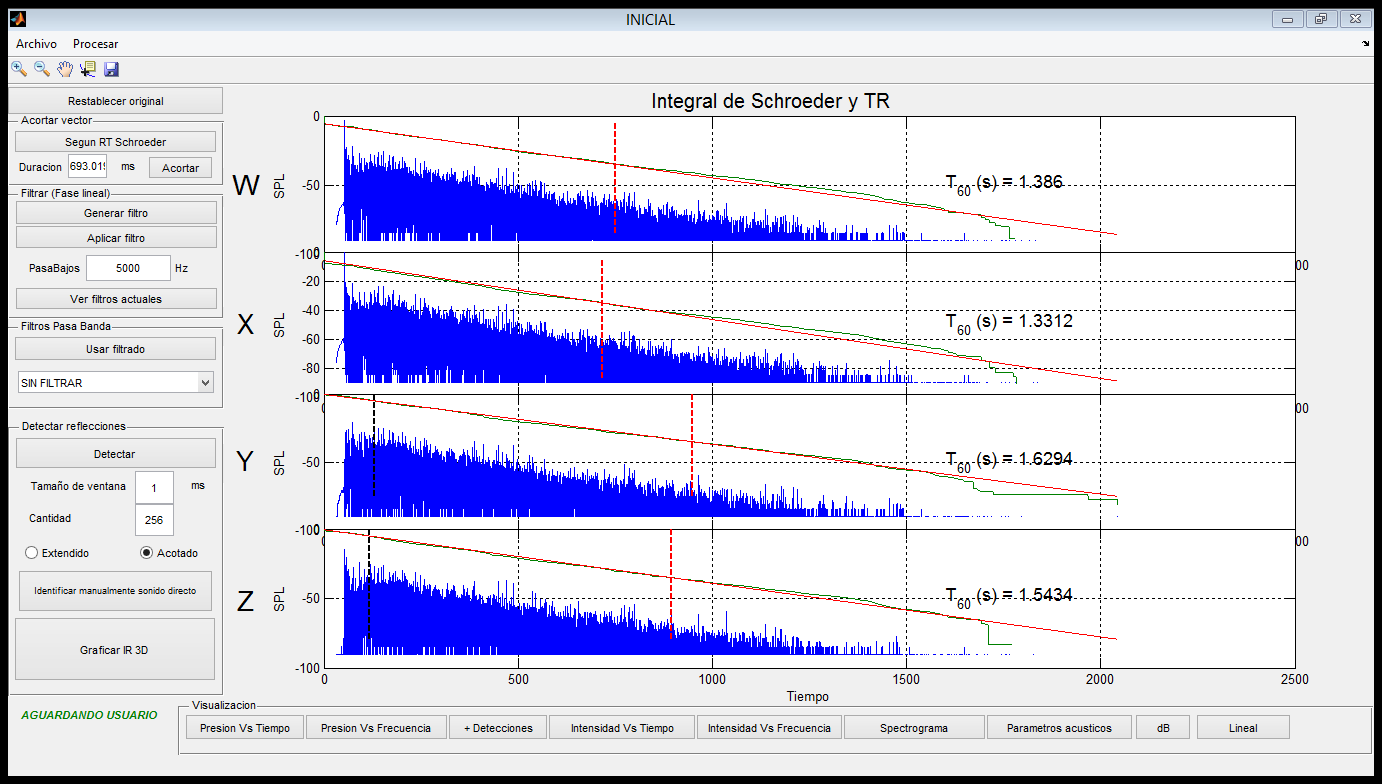This screenshot has width=1382, height=784.
Task: Open the Archivo menu
Action: [36, 44]
